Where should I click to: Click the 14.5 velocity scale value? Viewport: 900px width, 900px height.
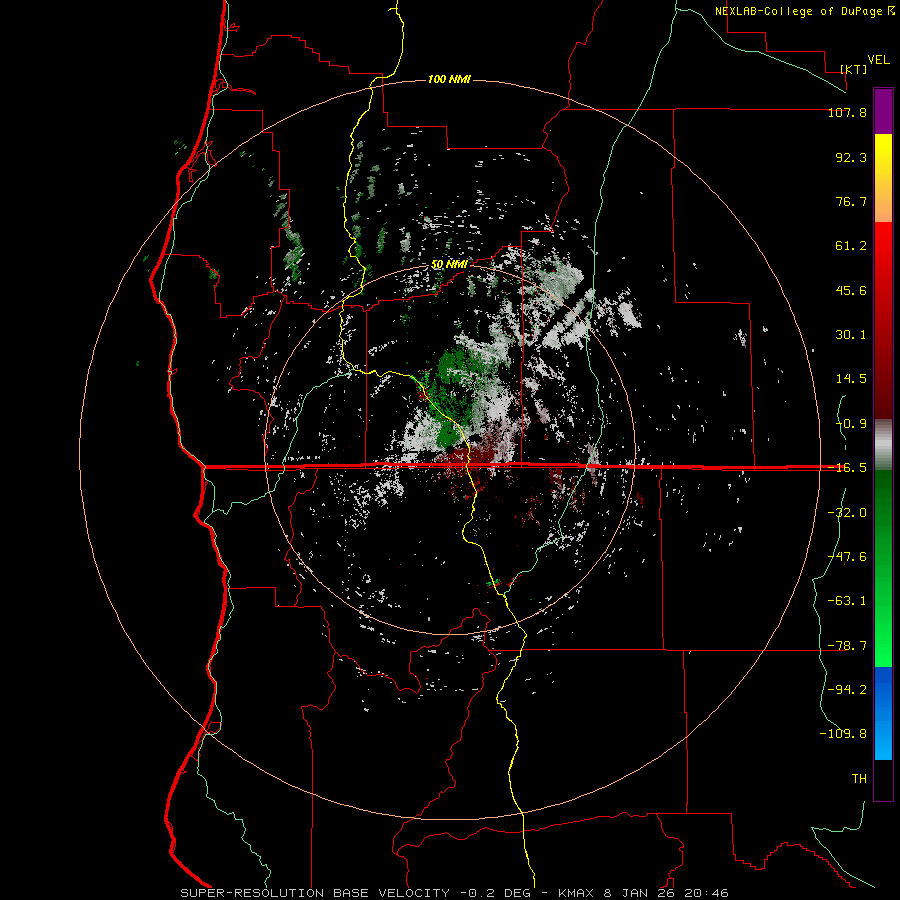pos(851,379)
